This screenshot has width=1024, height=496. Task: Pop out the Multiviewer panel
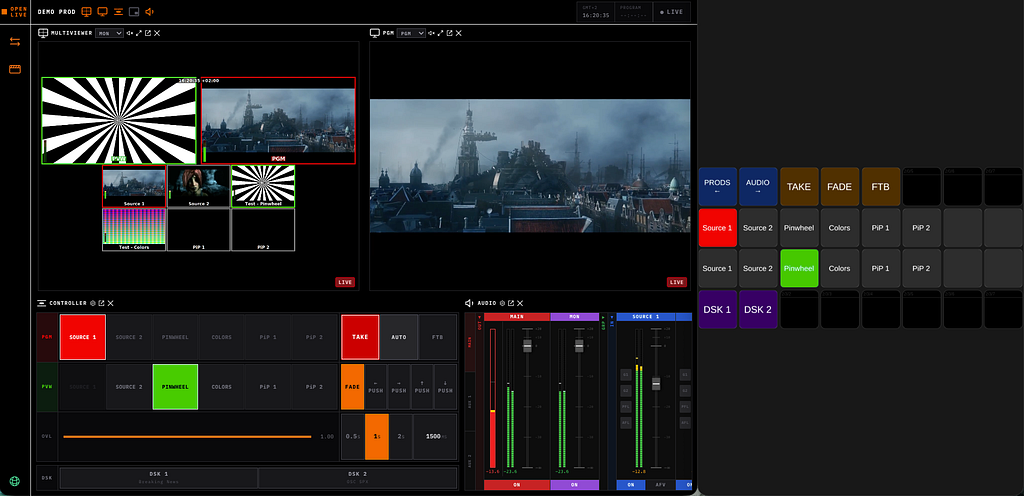click(x=148, y=33)
